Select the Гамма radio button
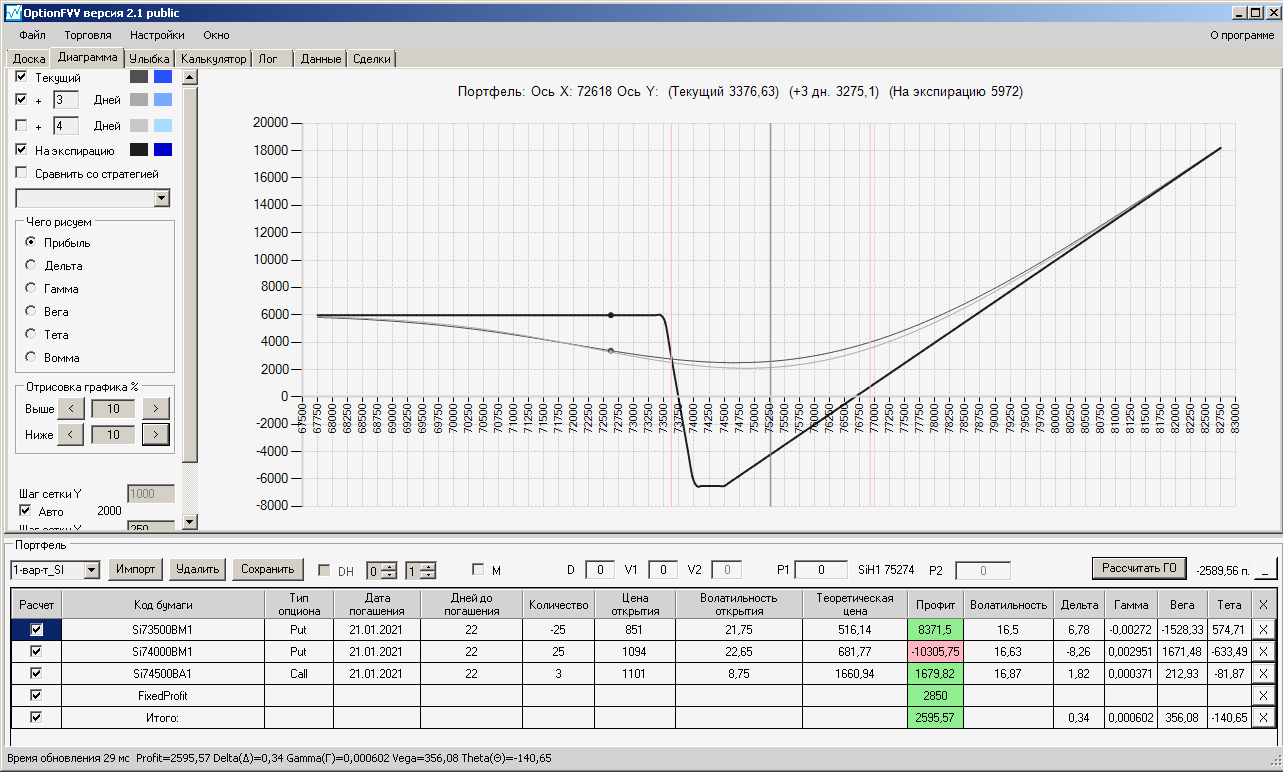 coord(31,289)
